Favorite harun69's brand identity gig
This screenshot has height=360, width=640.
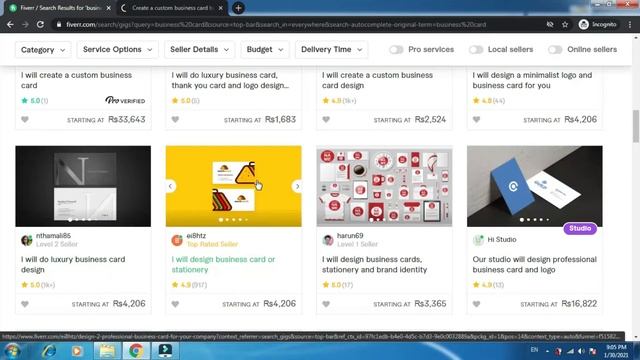pyautogui.click(x=326, y=304)
